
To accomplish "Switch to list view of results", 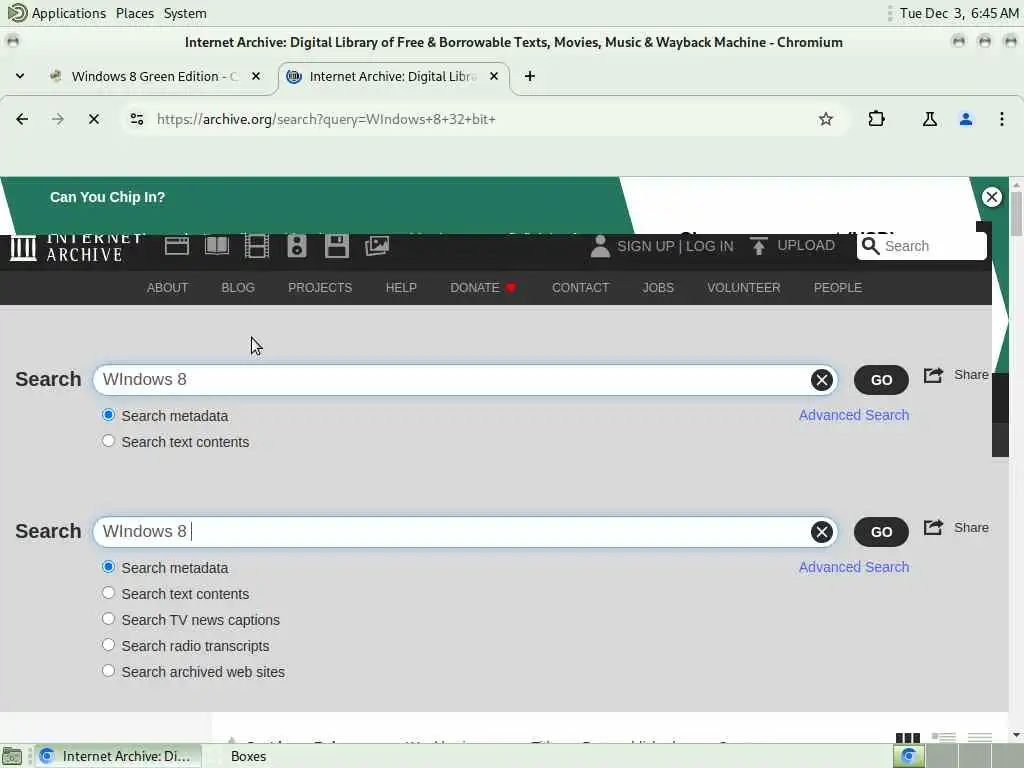I will pyautogui.click(x=944, y=738).
